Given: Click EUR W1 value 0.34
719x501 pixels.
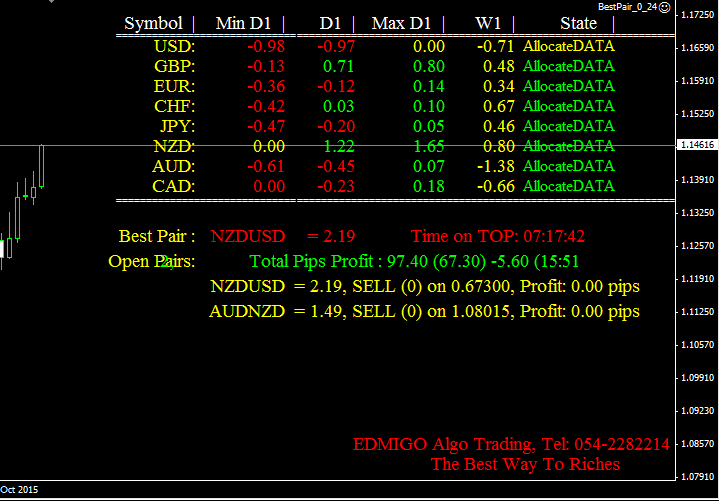Looking at the screenshot, I should [x=499, y=86].
